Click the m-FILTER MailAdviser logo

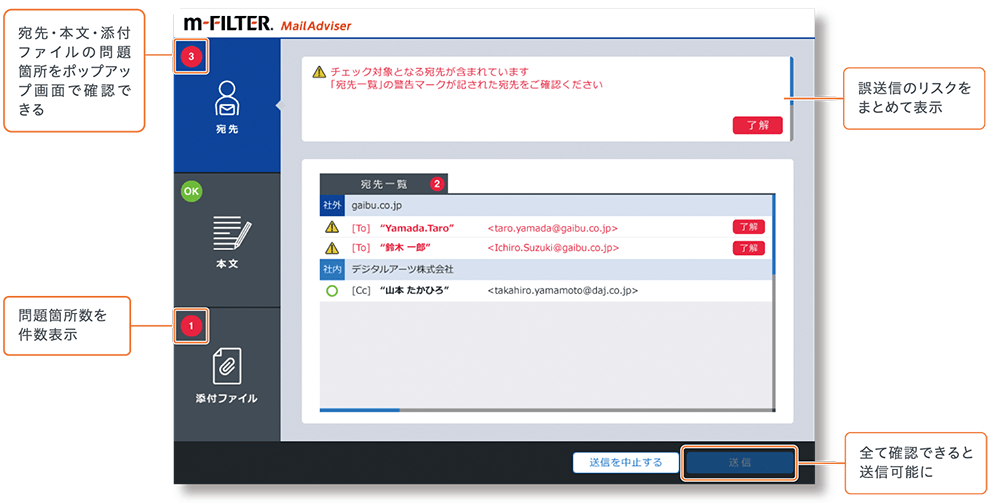point(267,25)
